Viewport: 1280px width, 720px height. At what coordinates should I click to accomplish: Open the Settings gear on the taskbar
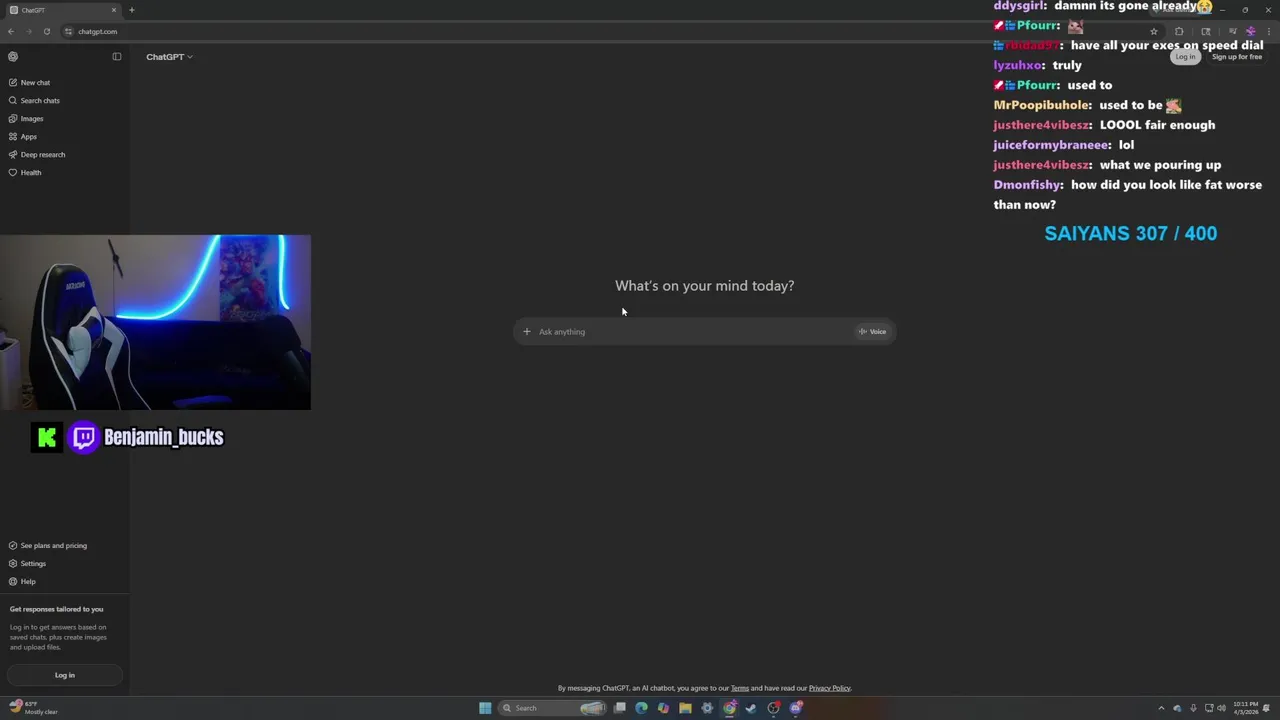pos(707,708)
